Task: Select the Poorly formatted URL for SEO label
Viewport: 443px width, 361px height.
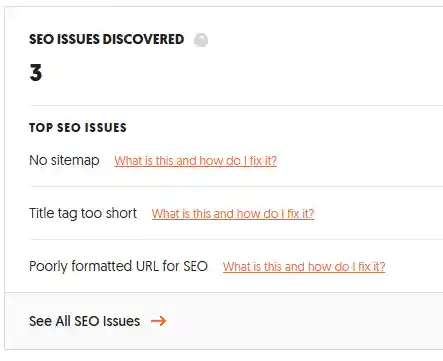Action: pos(118,266)
